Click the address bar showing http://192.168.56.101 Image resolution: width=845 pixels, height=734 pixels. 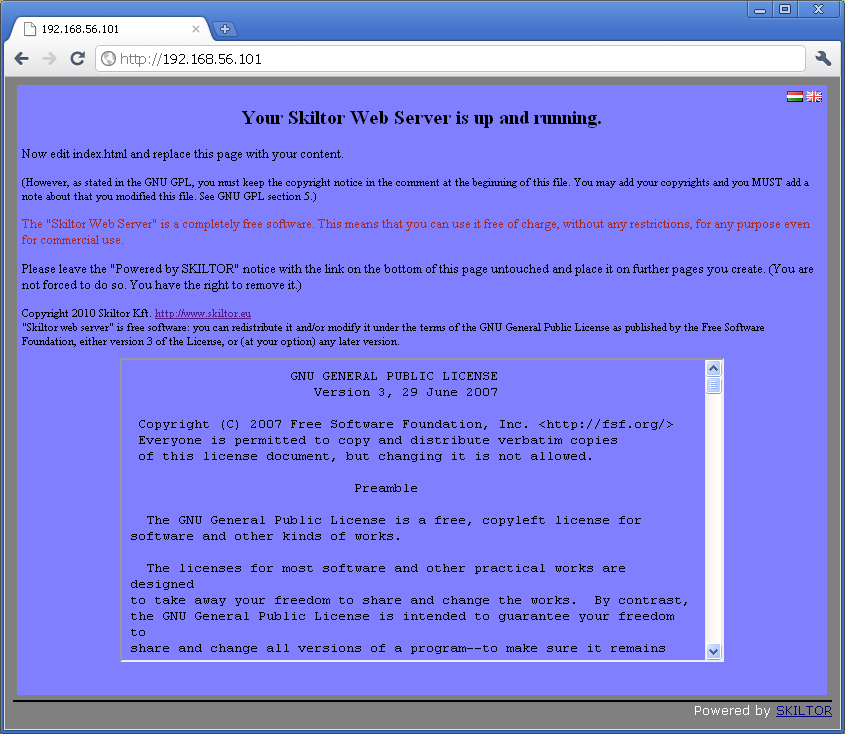click(450, 58)
